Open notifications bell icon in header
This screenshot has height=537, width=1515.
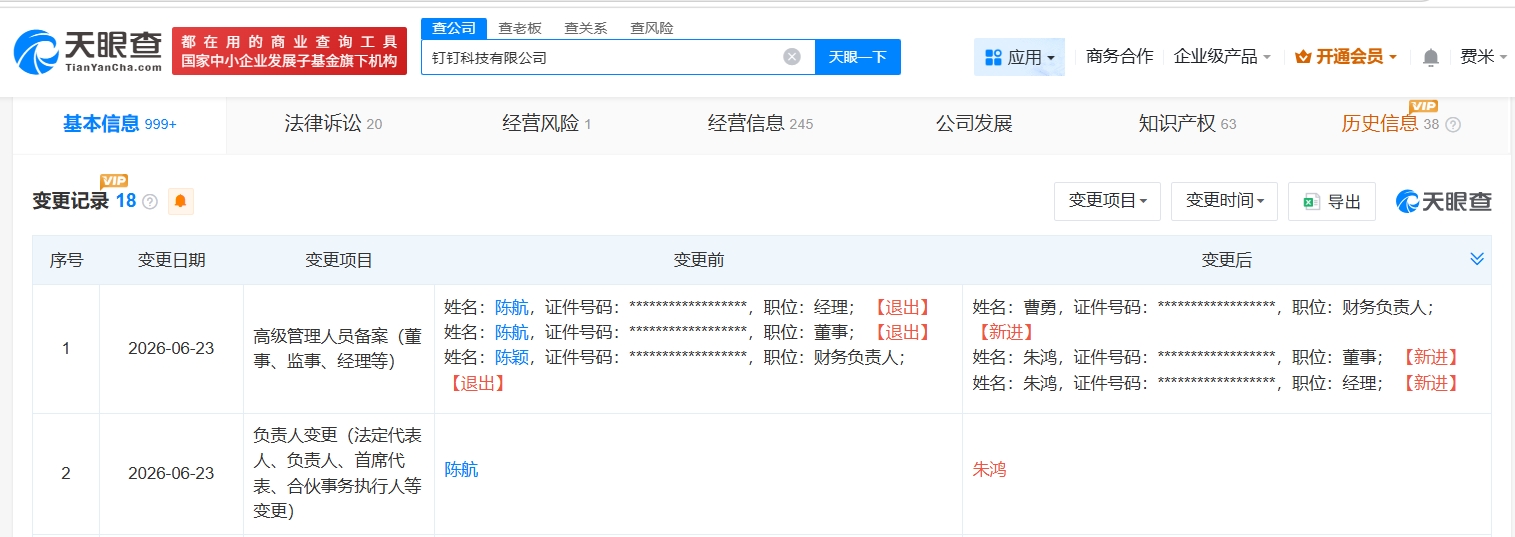pos(1431,58)
